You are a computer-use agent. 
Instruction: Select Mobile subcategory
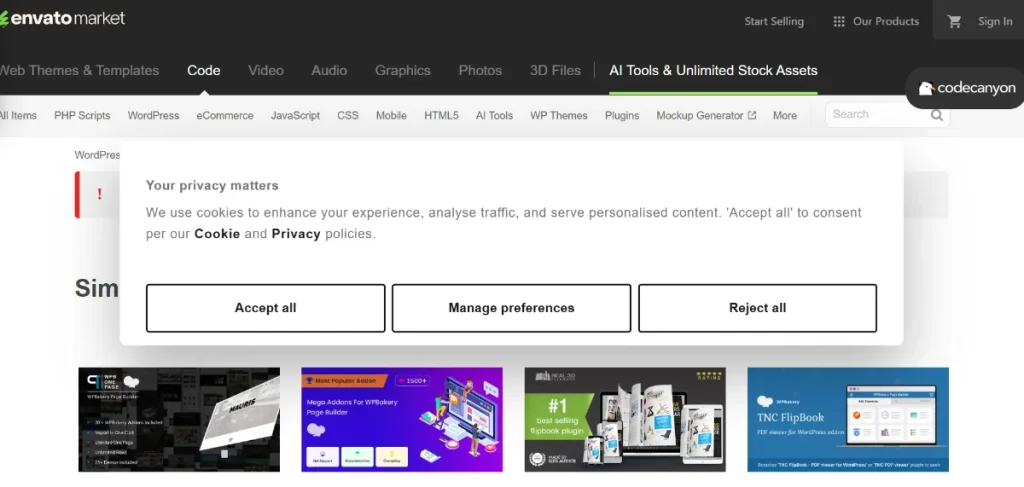point(391,116)
